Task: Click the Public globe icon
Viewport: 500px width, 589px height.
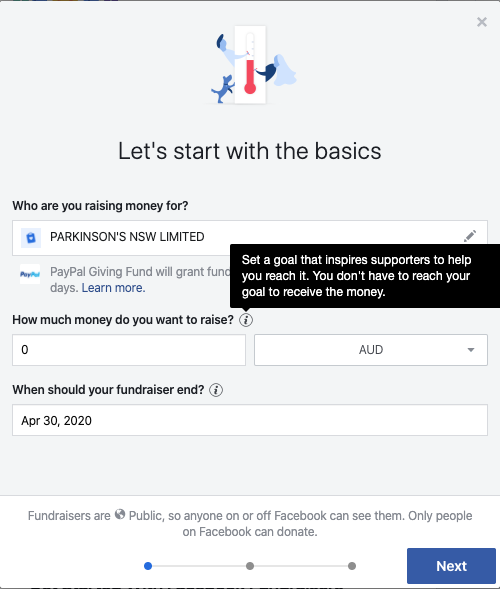Action: click(x=120, y=514)
